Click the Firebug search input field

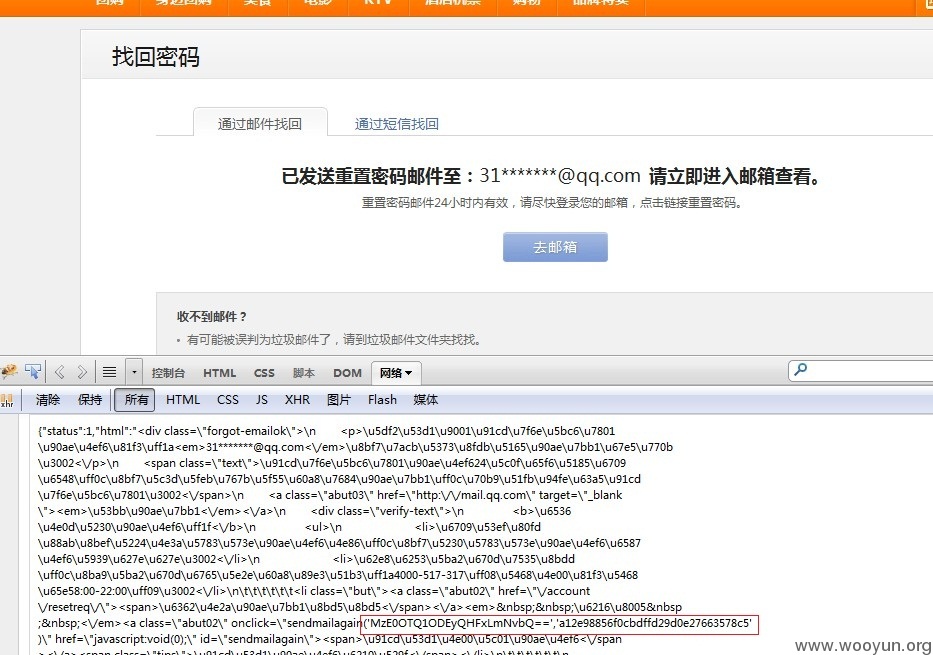[861, 370]
